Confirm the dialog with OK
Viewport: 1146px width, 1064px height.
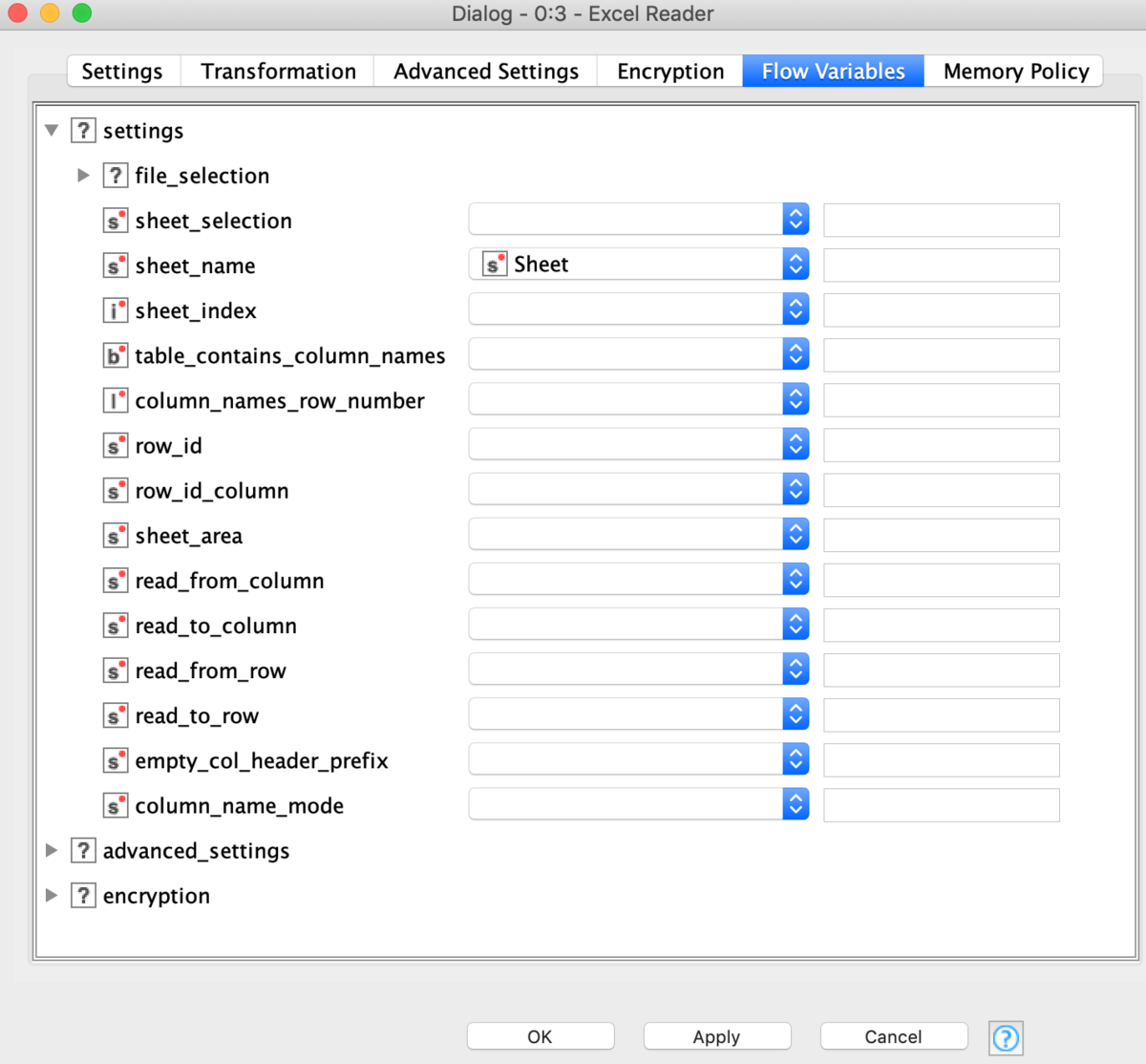pos(540,1036)
